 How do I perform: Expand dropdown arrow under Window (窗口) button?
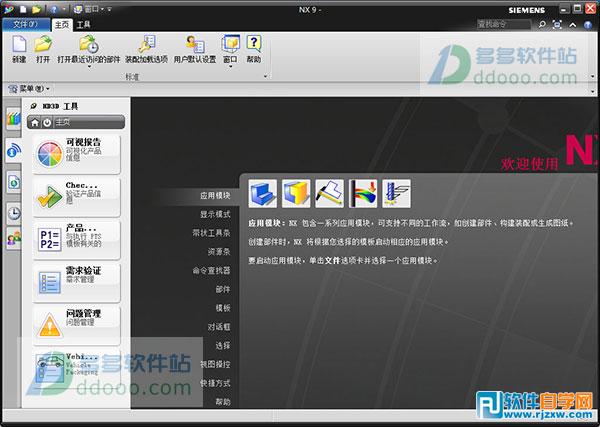pyautogui.click(x=230, y=67)
